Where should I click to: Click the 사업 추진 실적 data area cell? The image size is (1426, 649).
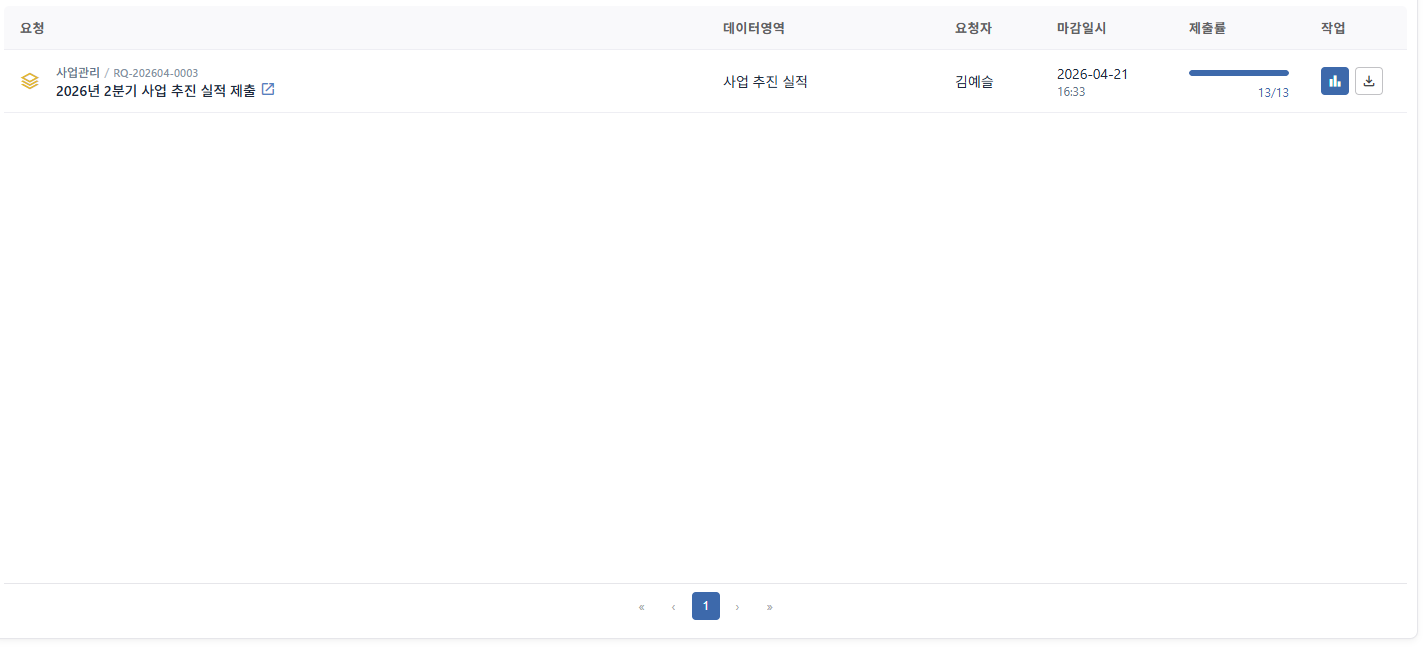point(765,82)
